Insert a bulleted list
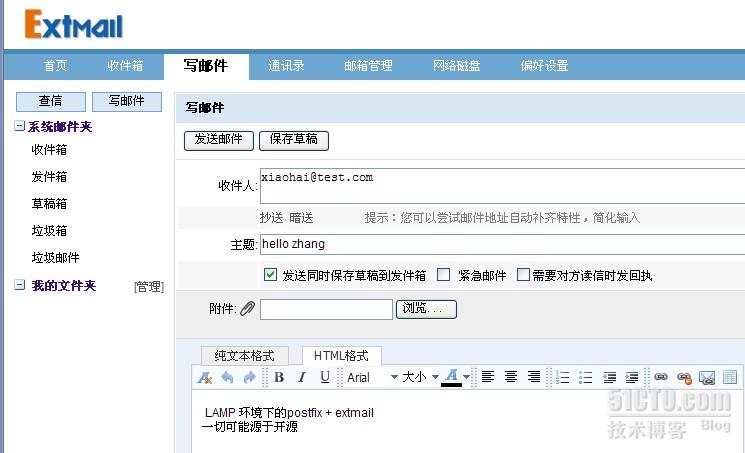The width and height of the screenshot is (745, 453). [x=586, y=378]
